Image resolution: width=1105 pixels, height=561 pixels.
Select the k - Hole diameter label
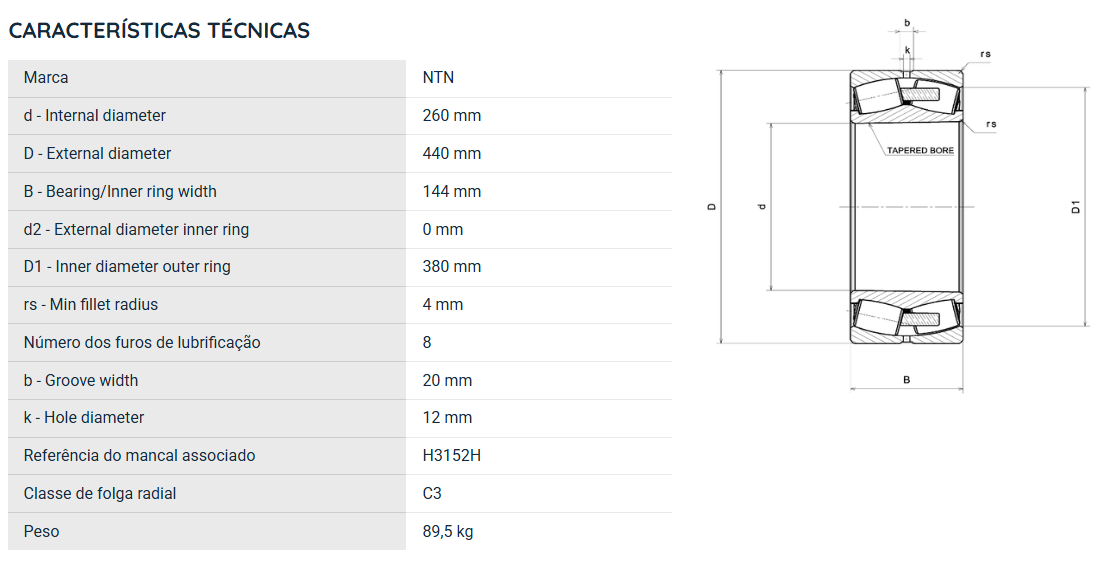[x=84, y=417]
